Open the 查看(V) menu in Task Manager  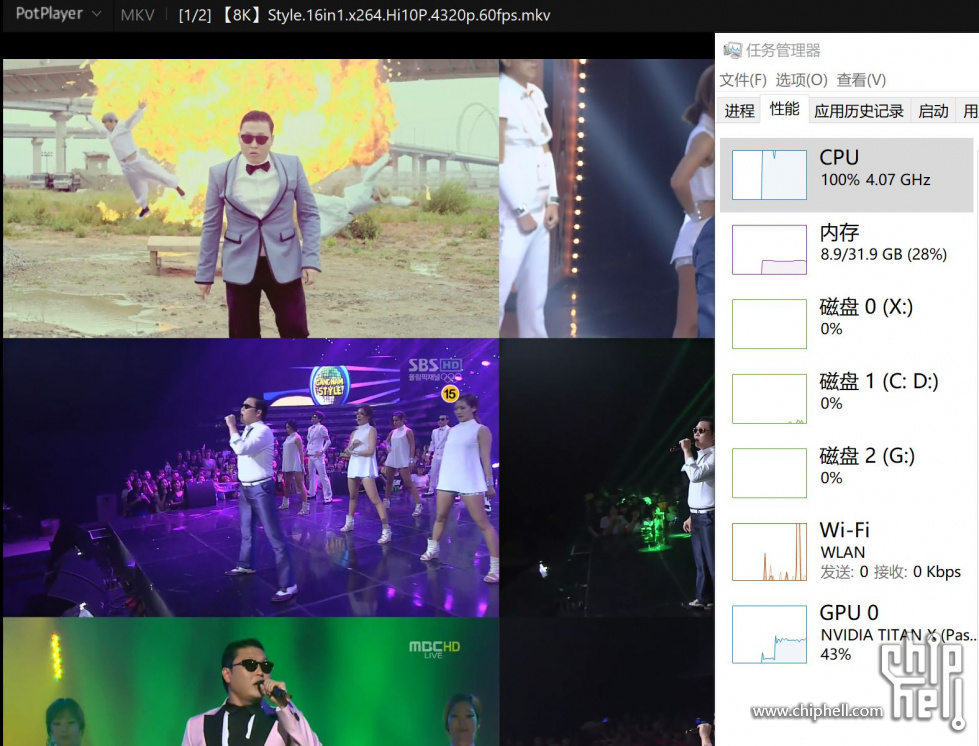861,80
